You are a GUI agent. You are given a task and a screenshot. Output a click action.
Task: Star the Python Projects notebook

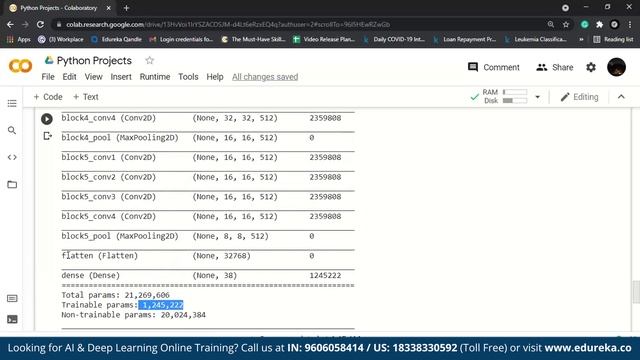click(149, 60)
